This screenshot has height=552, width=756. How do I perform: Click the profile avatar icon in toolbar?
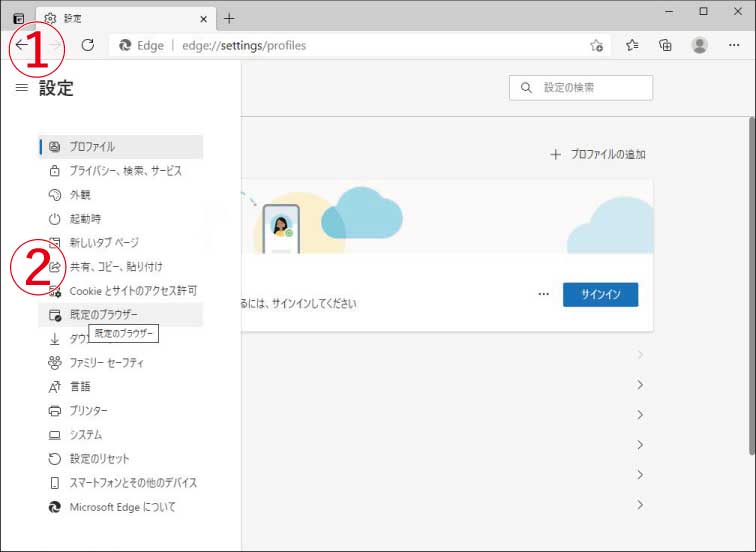[x=700, y=45]
